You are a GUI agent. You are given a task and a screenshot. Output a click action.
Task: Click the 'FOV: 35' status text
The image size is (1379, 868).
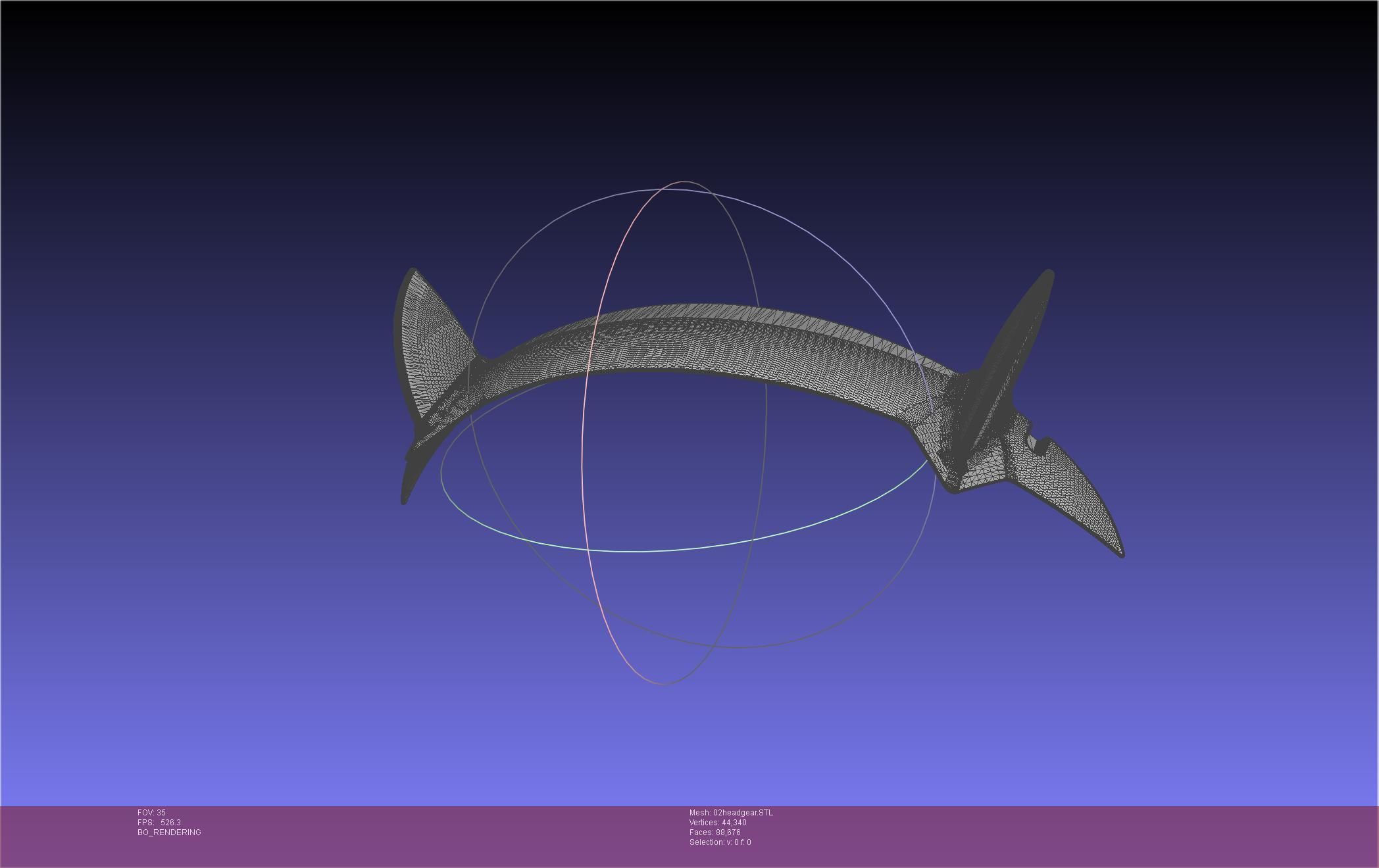pos(151,813)
